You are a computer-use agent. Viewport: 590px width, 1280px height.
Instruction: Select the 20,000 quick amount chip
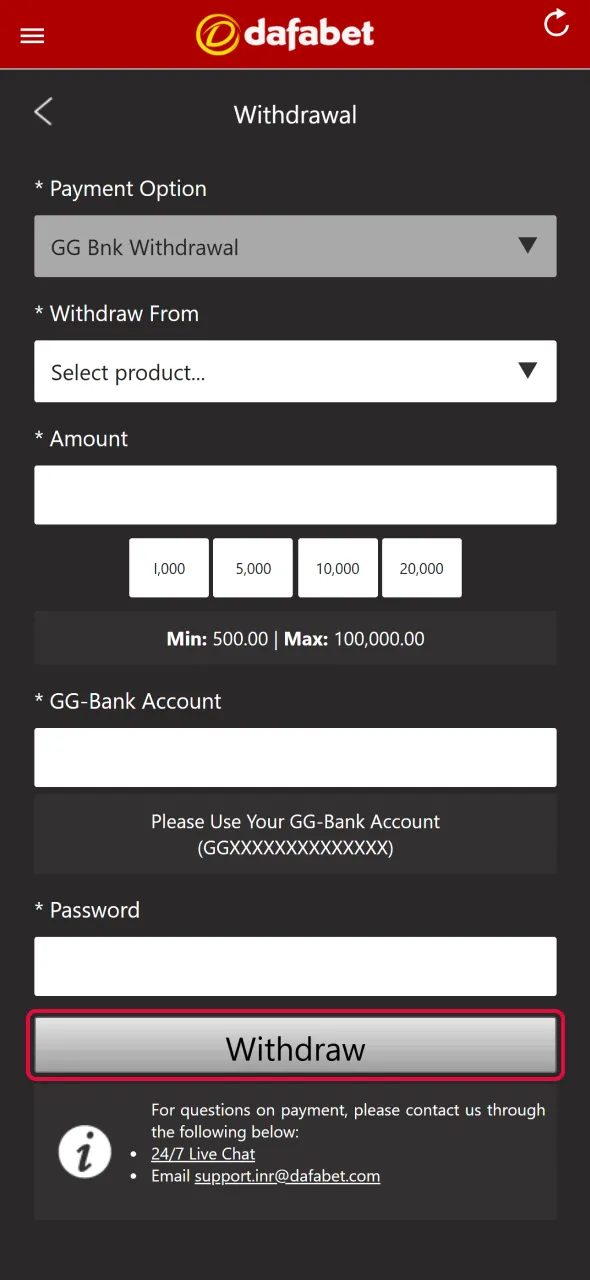pos(421,568)
